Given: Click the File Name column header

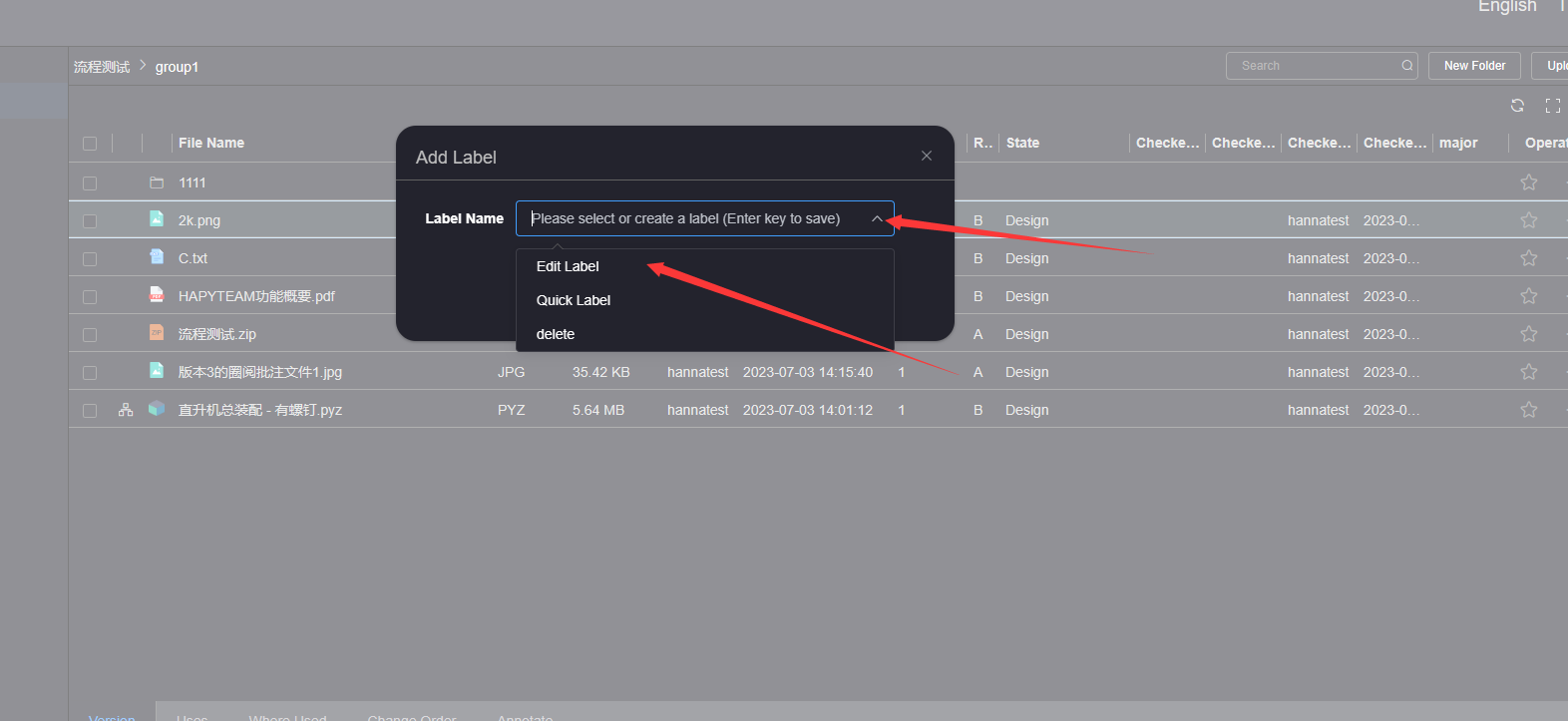Looking at the screenshot, I should pyautogui.click(x=211, y=143).
